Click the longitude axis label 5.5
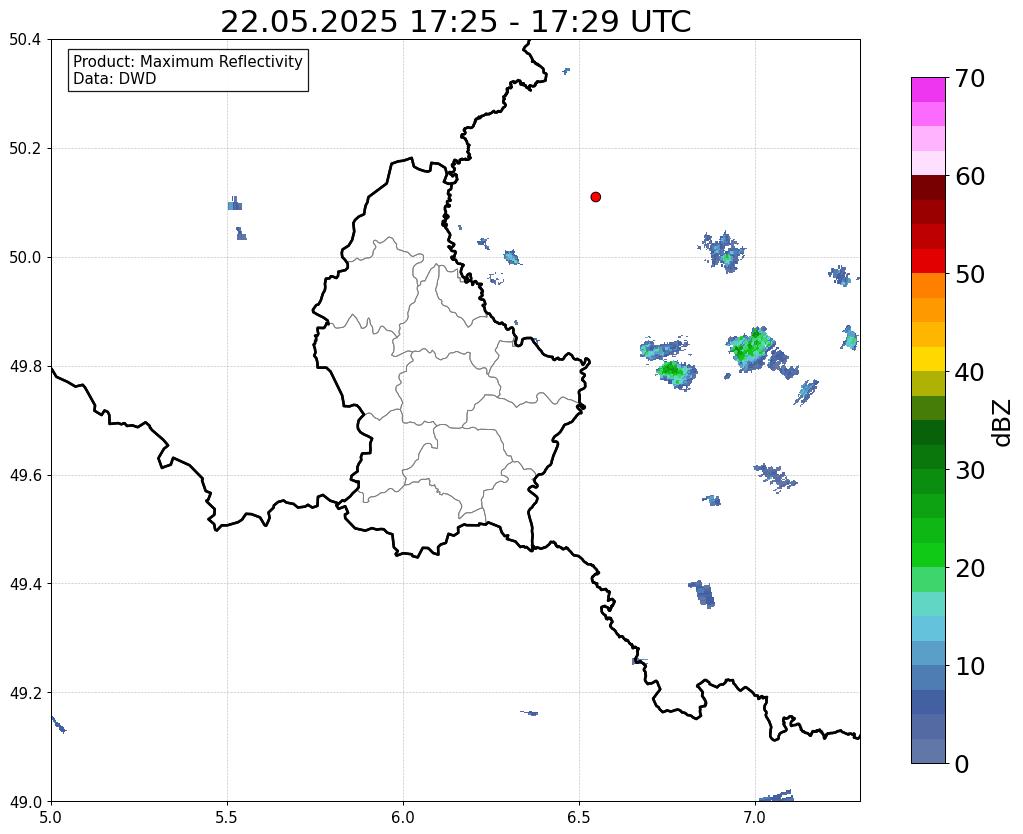Image resolution: width=1023 pixels, height=834 pixels. pos(227,817)
